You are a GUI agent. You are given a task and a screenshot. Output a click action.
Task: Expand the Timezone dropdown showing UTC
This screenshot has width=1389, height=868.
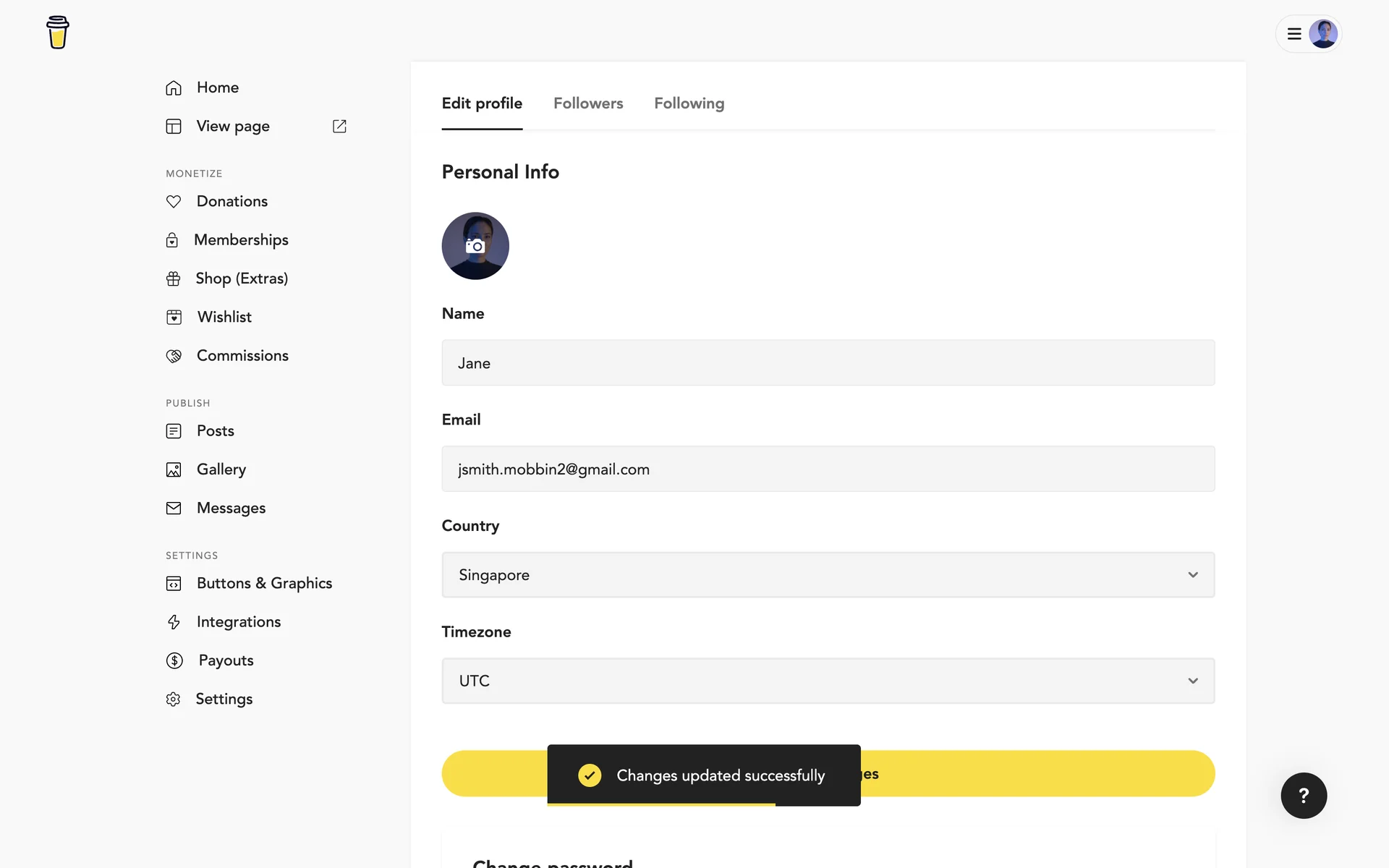pyautogui.click(x=828, y=681)
